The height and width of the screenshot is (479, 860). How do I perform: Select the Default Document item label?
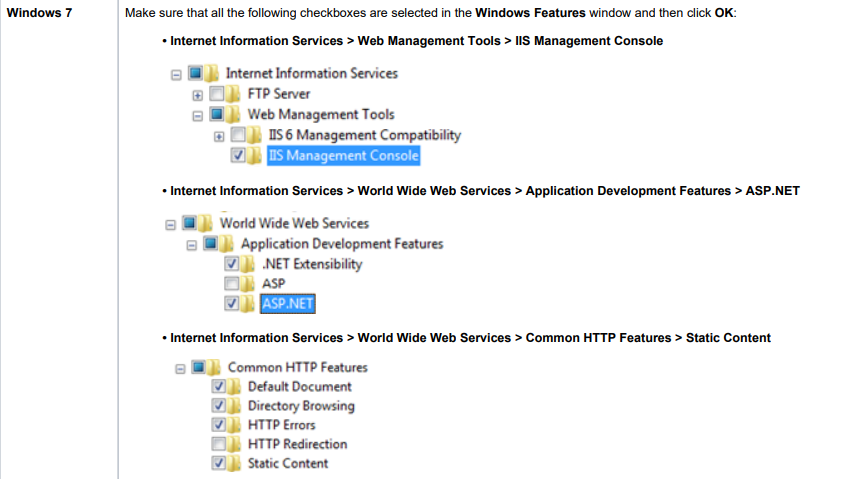(299, 387)
